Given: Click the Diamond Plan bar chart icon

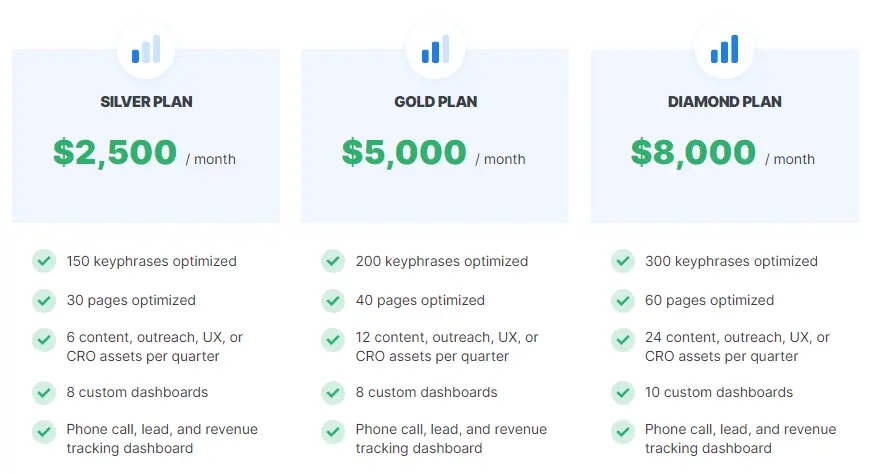Looking at the screenshot, I should click(x=724, y=50).
